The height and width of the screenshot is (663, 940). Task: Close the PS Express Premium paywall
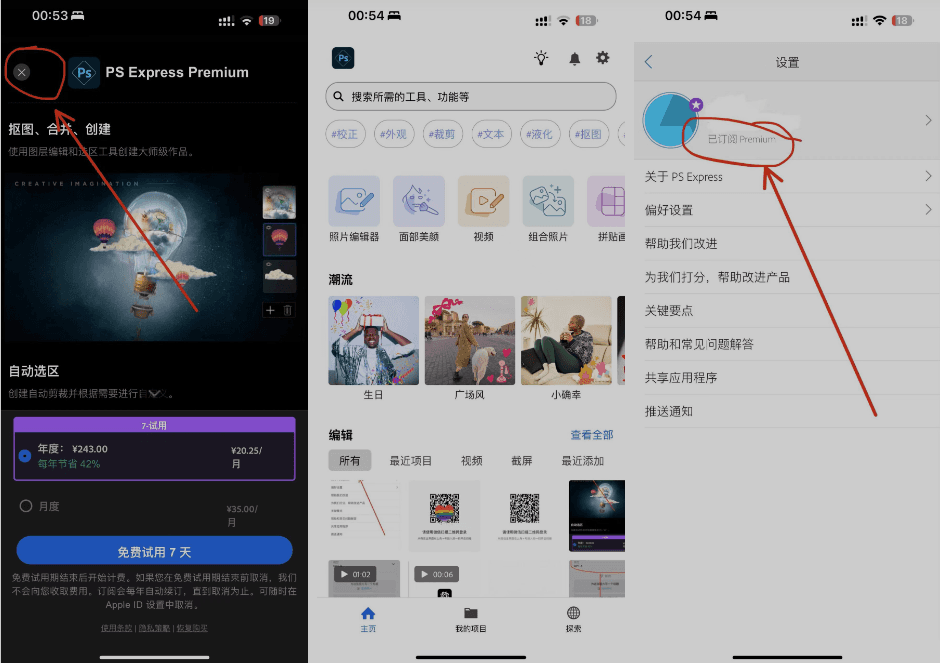click(22, 73)
